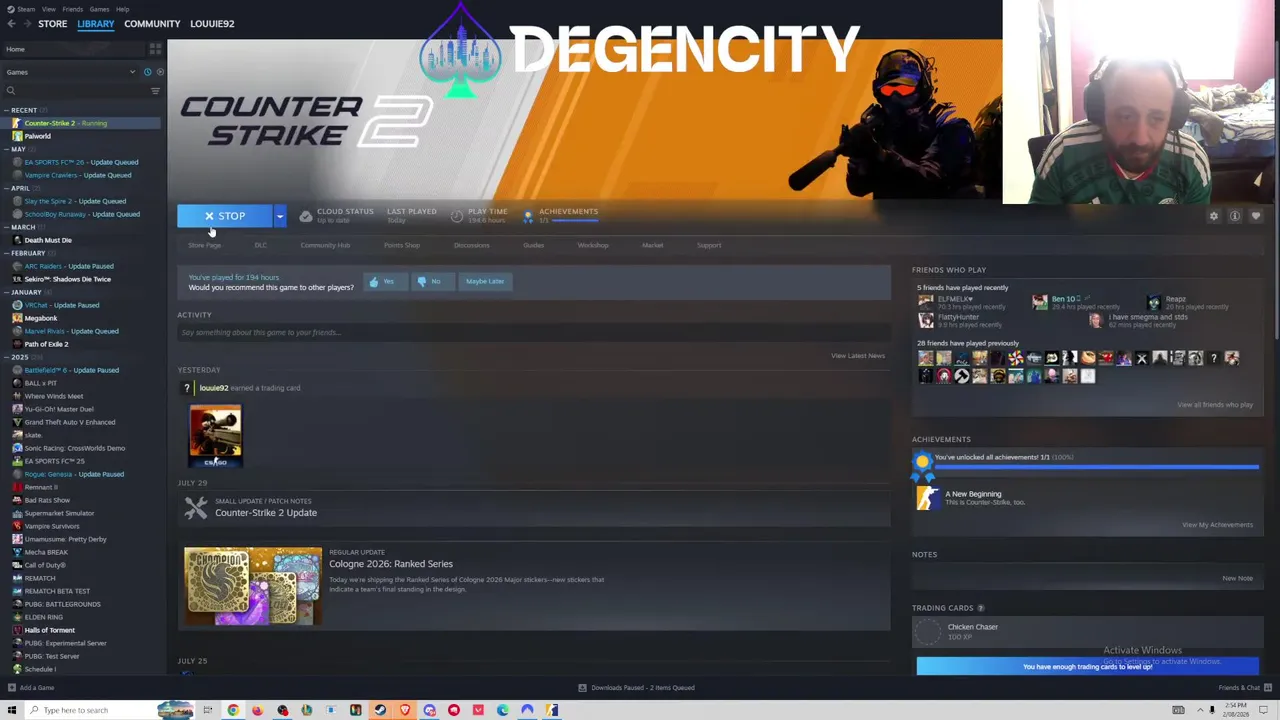The width and height of the screenshot is (1280, 720).
Task: Click Add a Game button
Action: click(31, 688)
